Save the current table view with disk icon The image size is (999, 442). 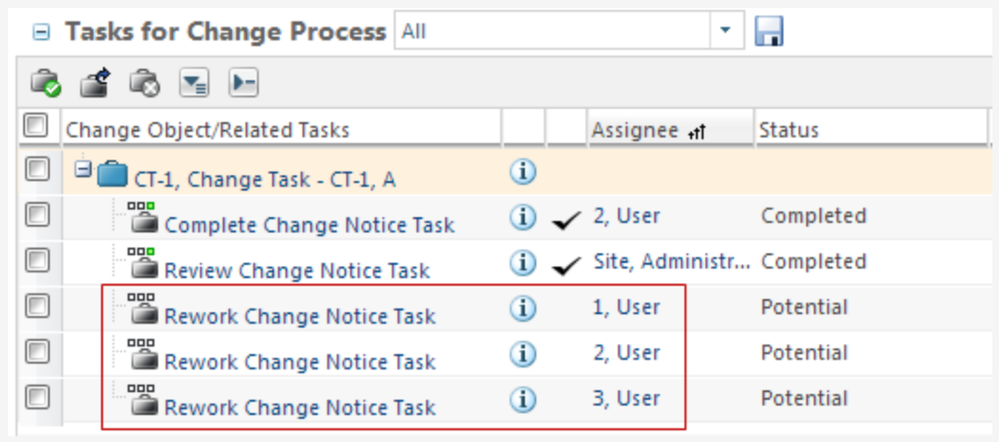[769, 31]
